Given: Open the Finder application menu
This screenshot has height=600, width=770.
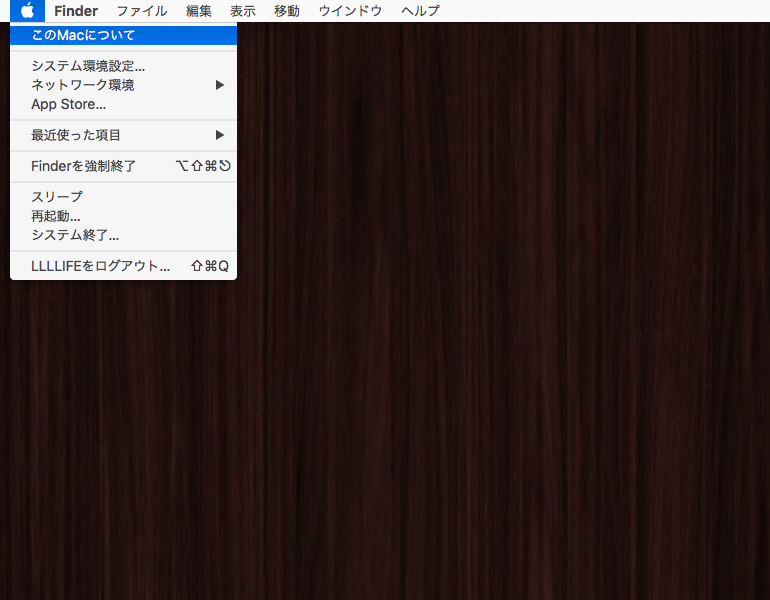Looking at the screenshot, I should 76,11.
